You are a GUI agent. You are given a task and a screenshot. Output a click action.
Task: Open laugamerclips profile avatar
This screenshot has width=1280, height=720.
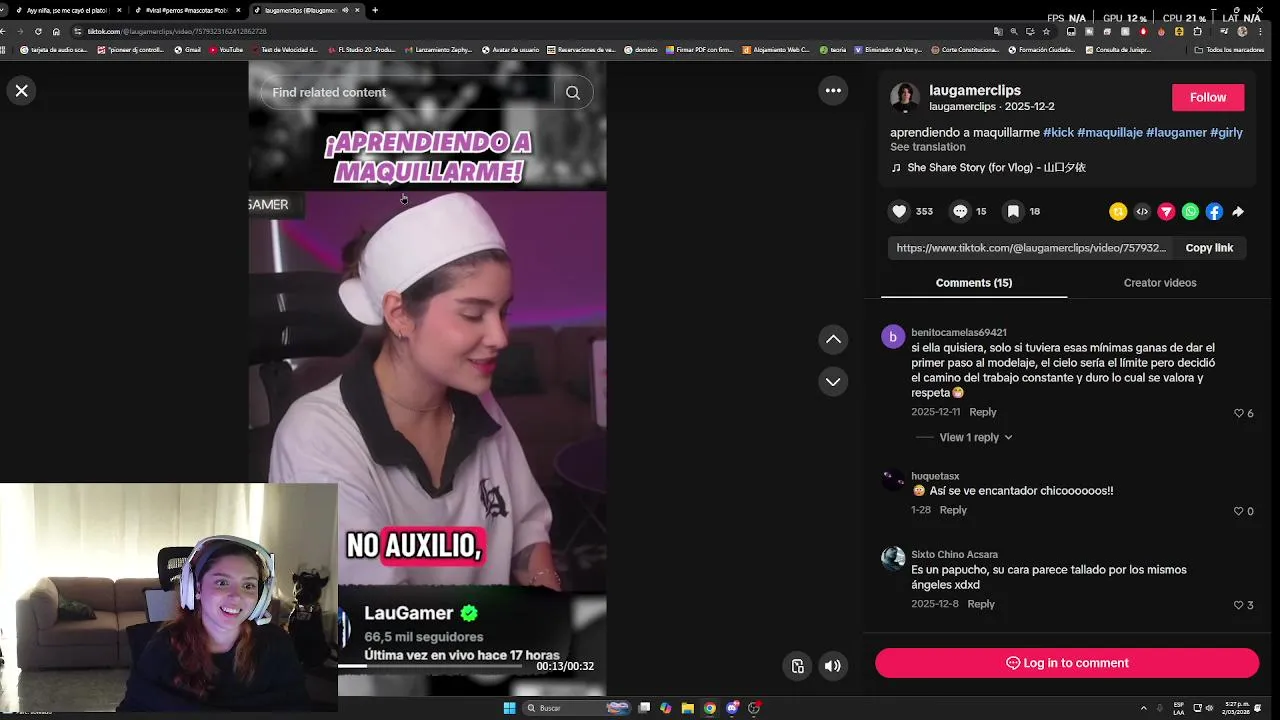(905, 97)
